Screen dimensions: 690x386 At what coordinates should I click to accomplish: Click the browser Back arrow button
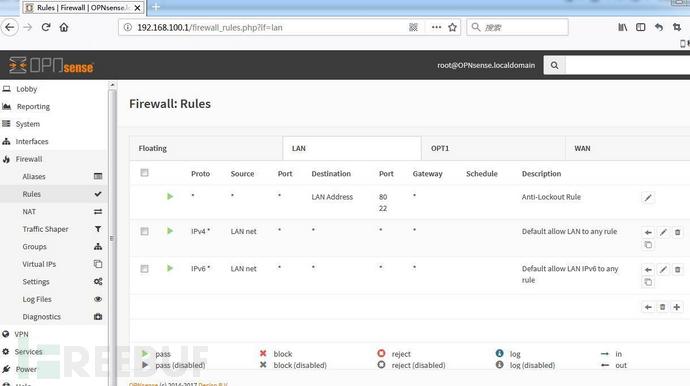tap(10, 27)
